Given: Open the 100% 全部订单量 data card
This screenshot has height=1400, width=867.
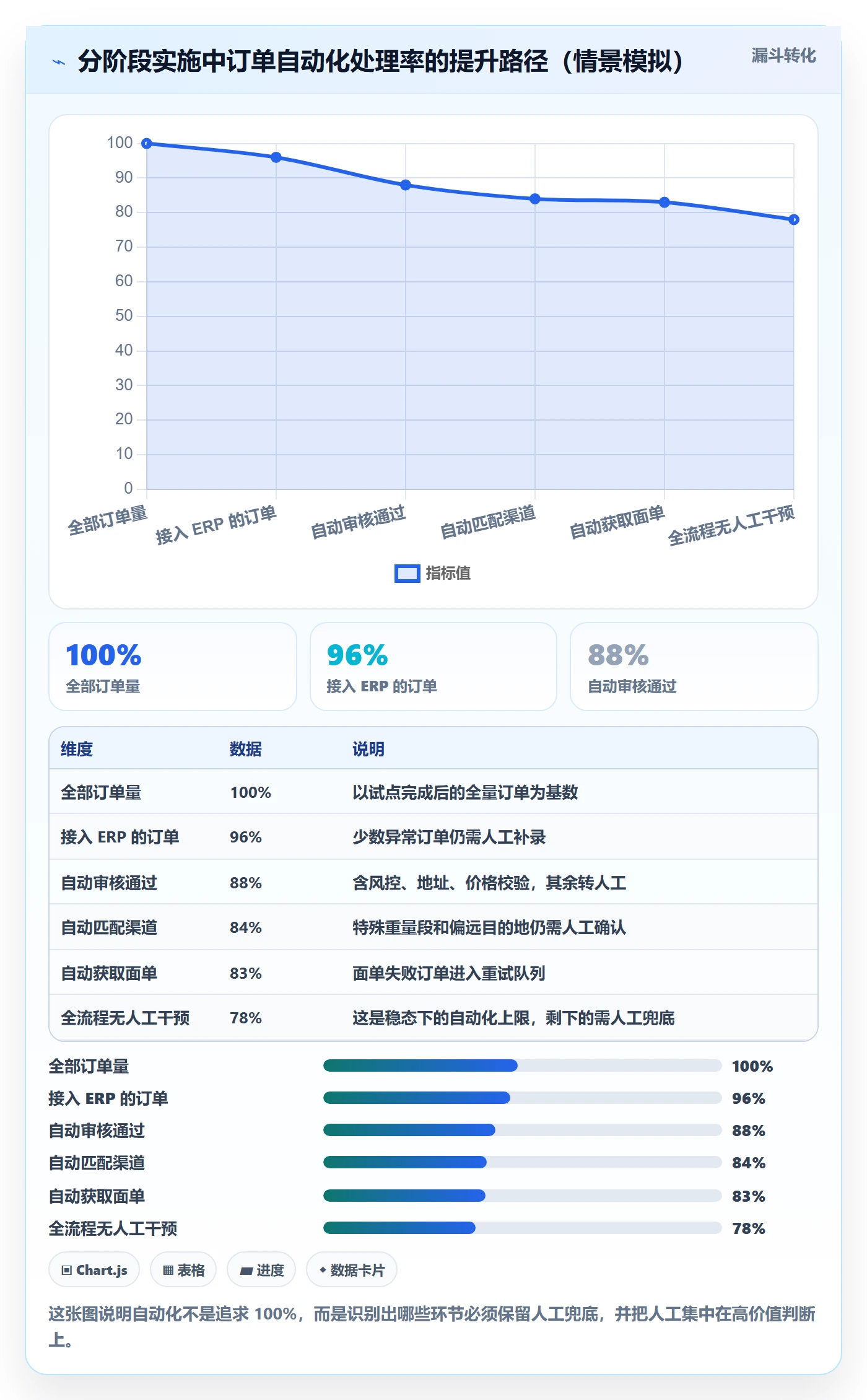Looking at the screenshot, I should point(173,667).
